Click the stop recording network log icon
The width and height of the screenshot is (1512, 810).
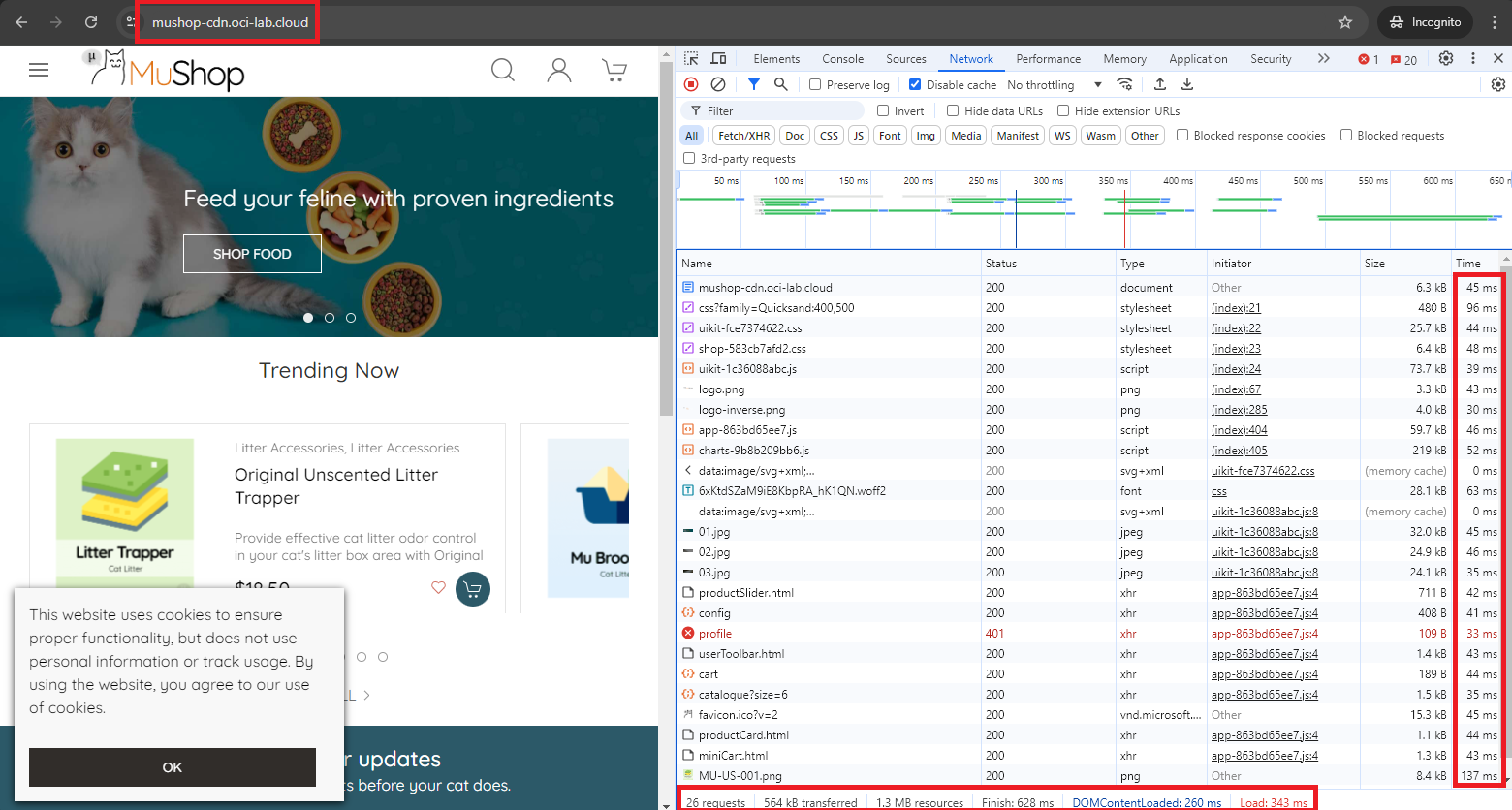tap(691, 84)
